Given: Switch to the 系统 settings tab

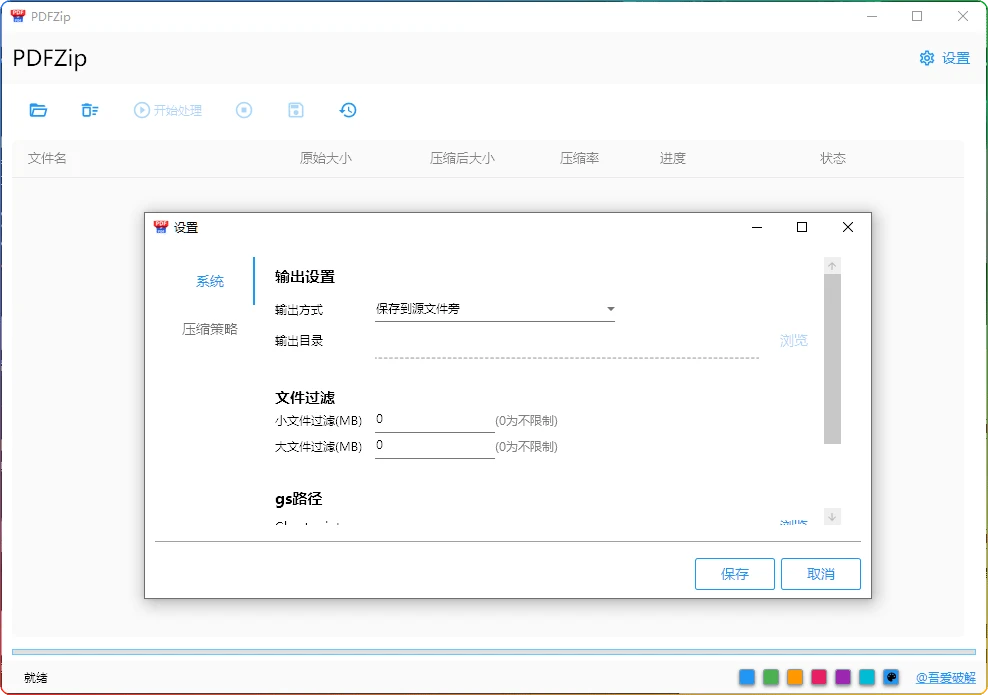Looking at the screenshot, I should [x=210, y=282].
